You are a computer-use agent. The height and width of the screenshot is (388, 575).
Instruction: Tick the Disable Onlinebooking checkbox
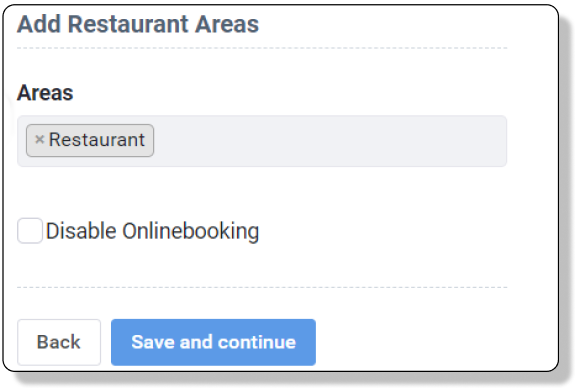tap(30, 231)
